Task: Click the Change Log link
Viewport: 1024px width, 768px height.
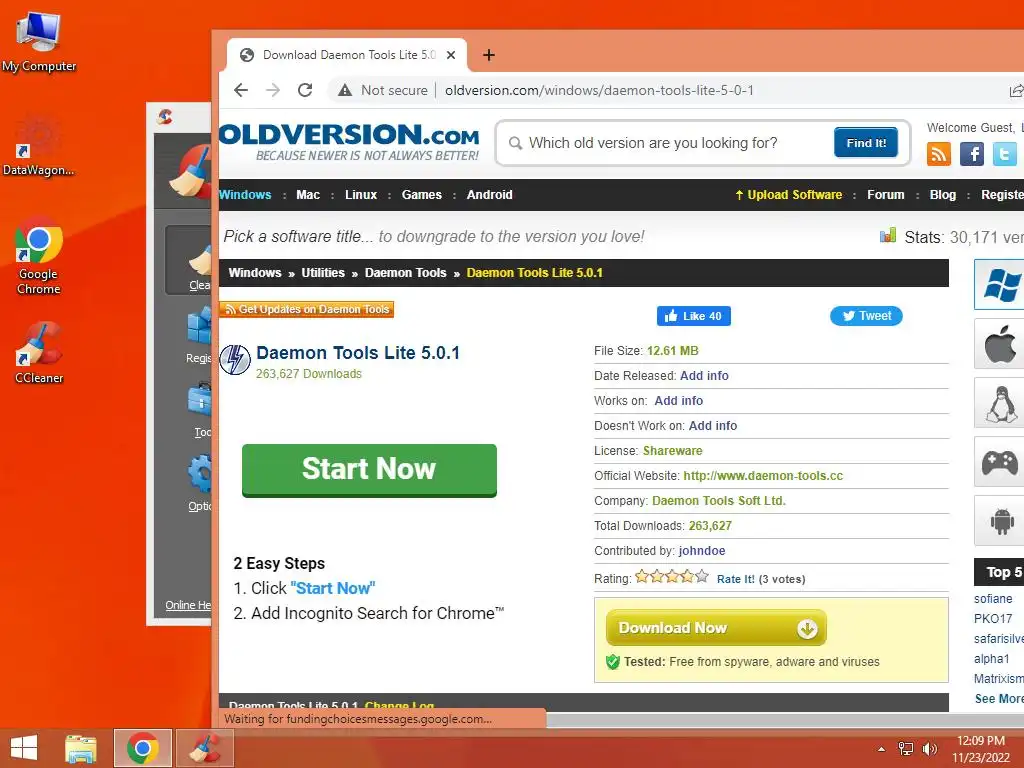Action: click(399, 706)
